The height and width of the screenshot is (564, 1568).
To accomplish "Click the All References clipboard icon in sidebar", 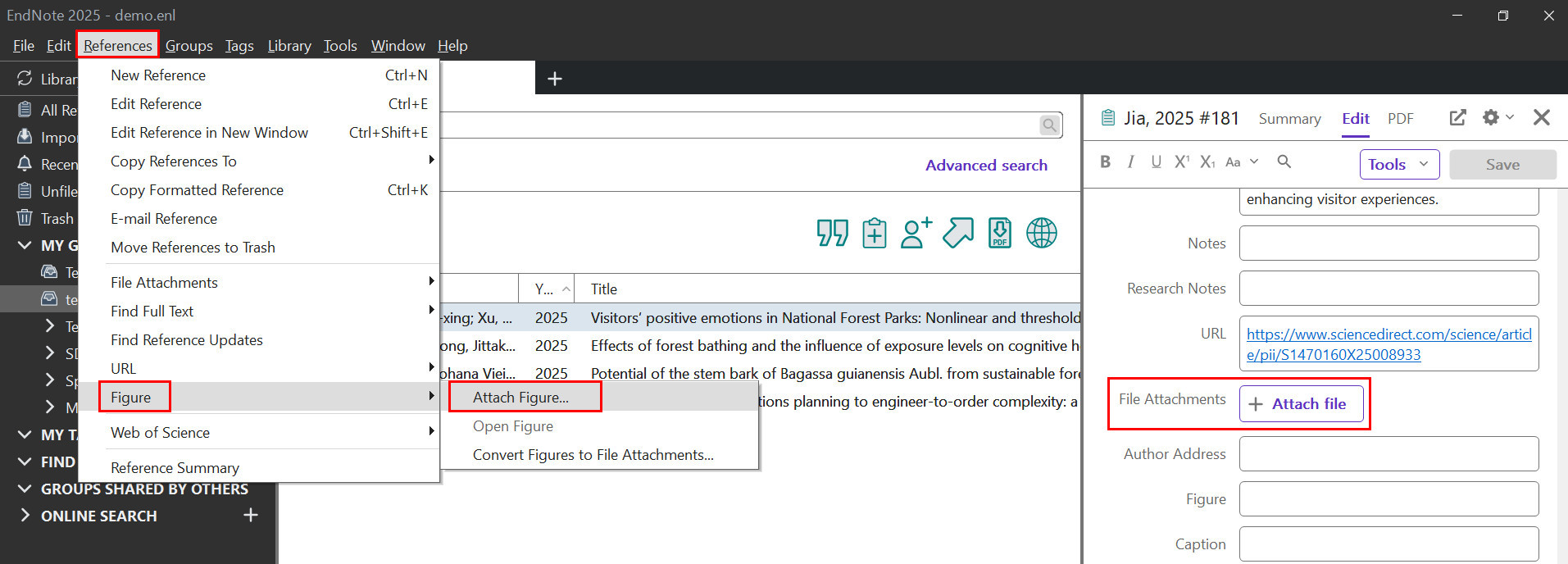I will pyautogui.click(x=25, y=110).
